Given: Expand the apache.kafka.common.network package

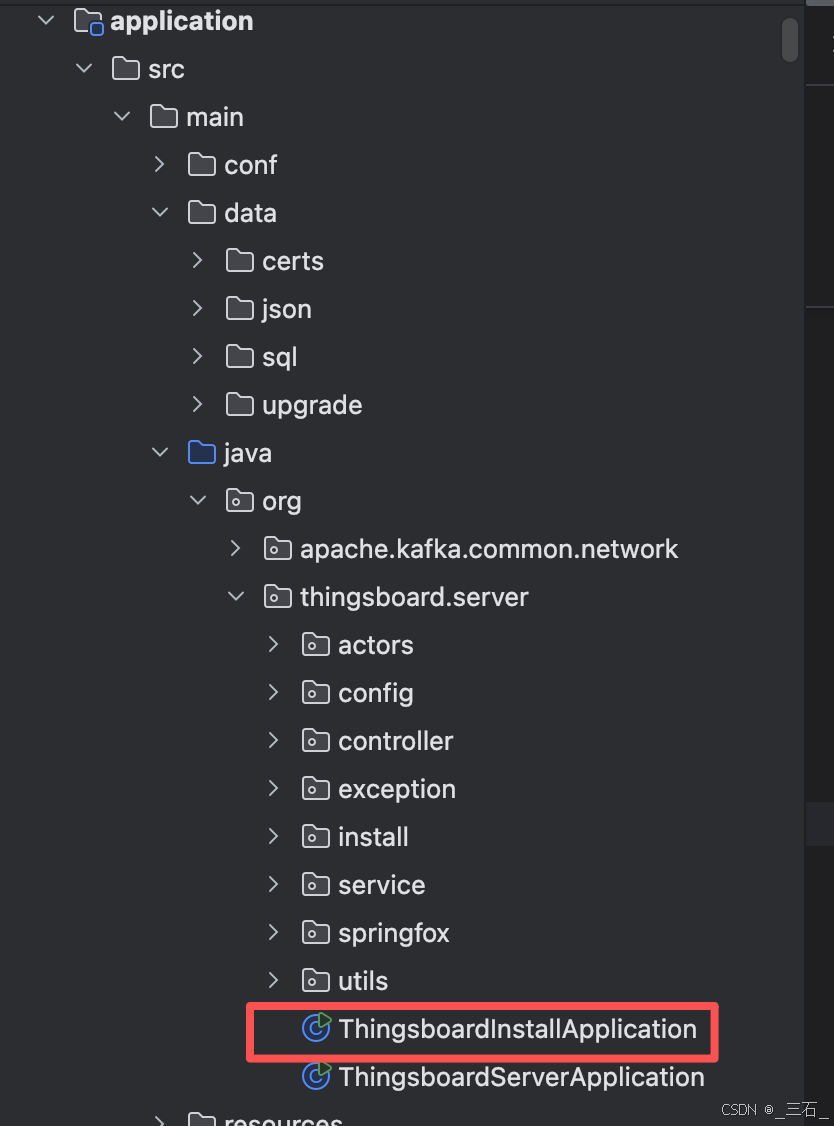Looking at the screenshot, I should [236, 549].
